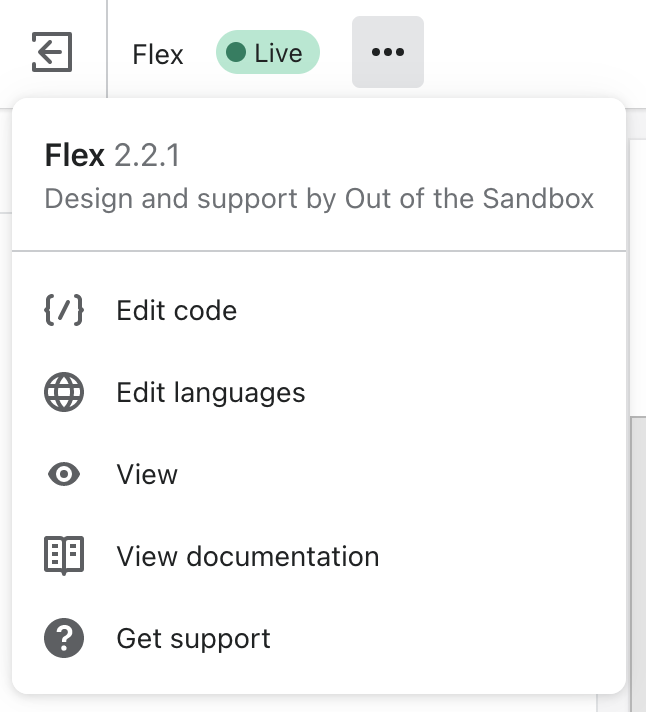Screen dimensions: 646x712
Task: Choose "Get support" menu item text
Action: pos(194,638)
